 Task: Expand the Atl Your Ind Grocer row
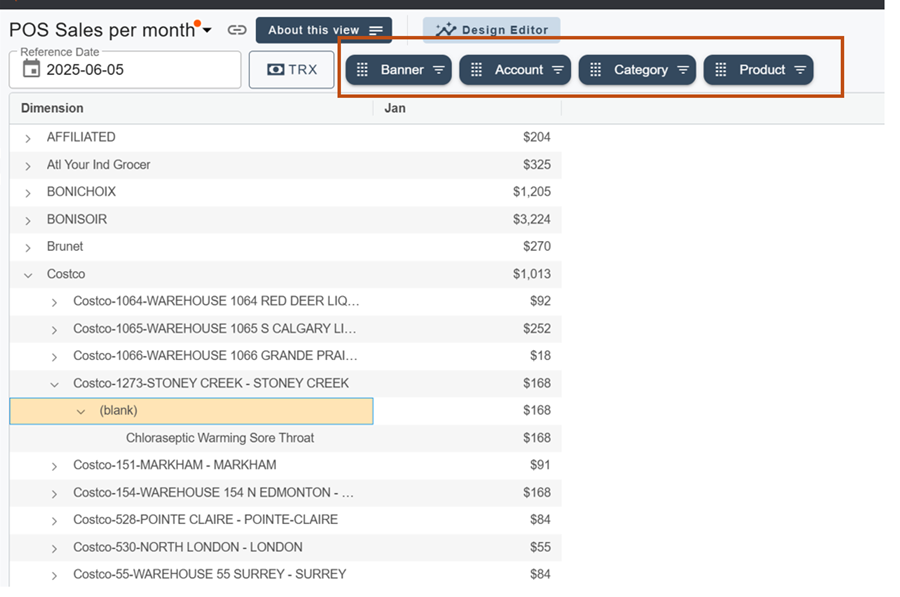(x=28, y=166)
